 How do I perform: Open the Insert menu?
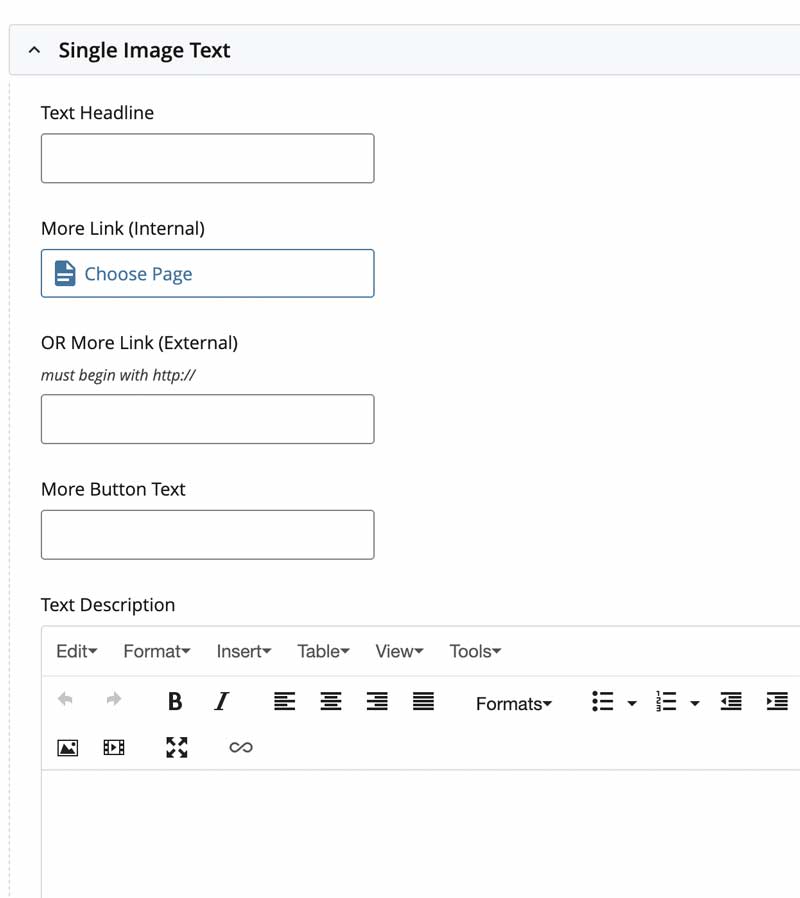[244, 651]
